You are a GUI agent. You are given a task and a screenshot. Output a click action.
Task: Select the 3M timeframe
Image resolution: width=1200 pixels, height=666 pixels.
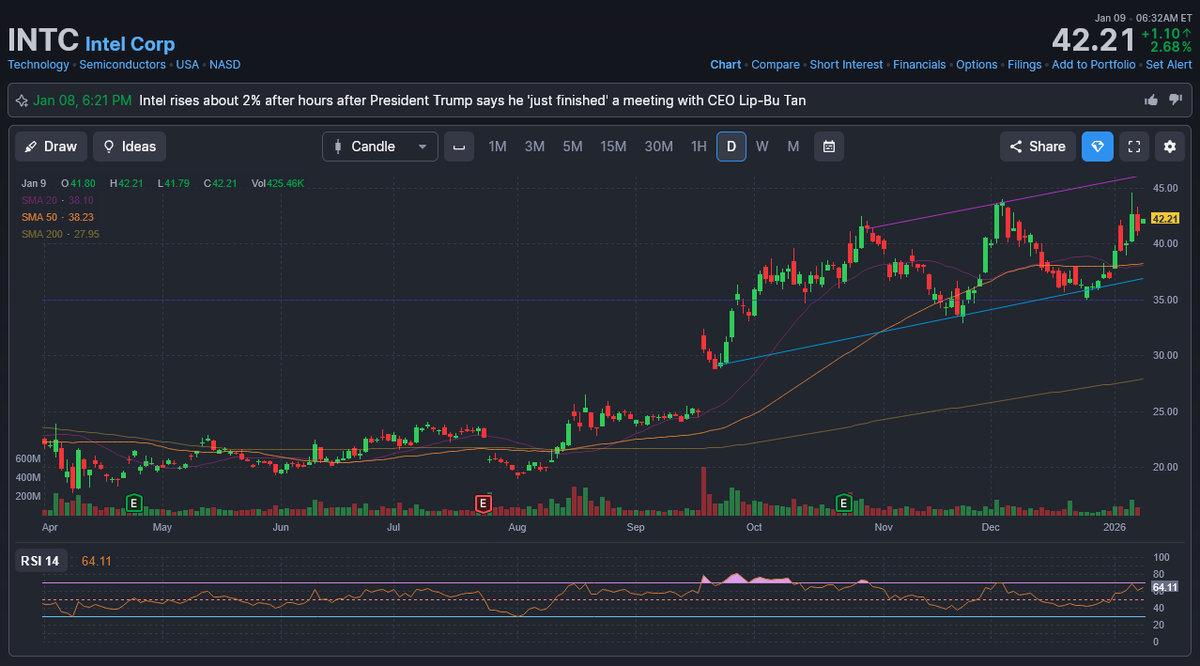click(534, 146)
